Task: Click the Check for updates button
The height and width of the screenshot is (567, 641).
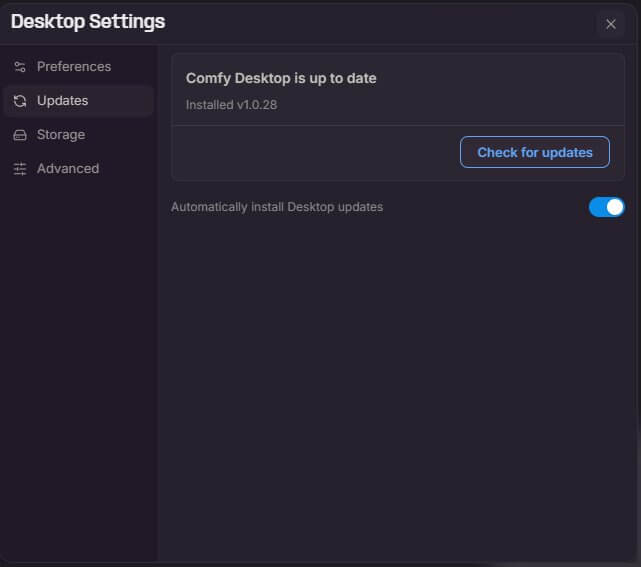Action: pos(534,152)
